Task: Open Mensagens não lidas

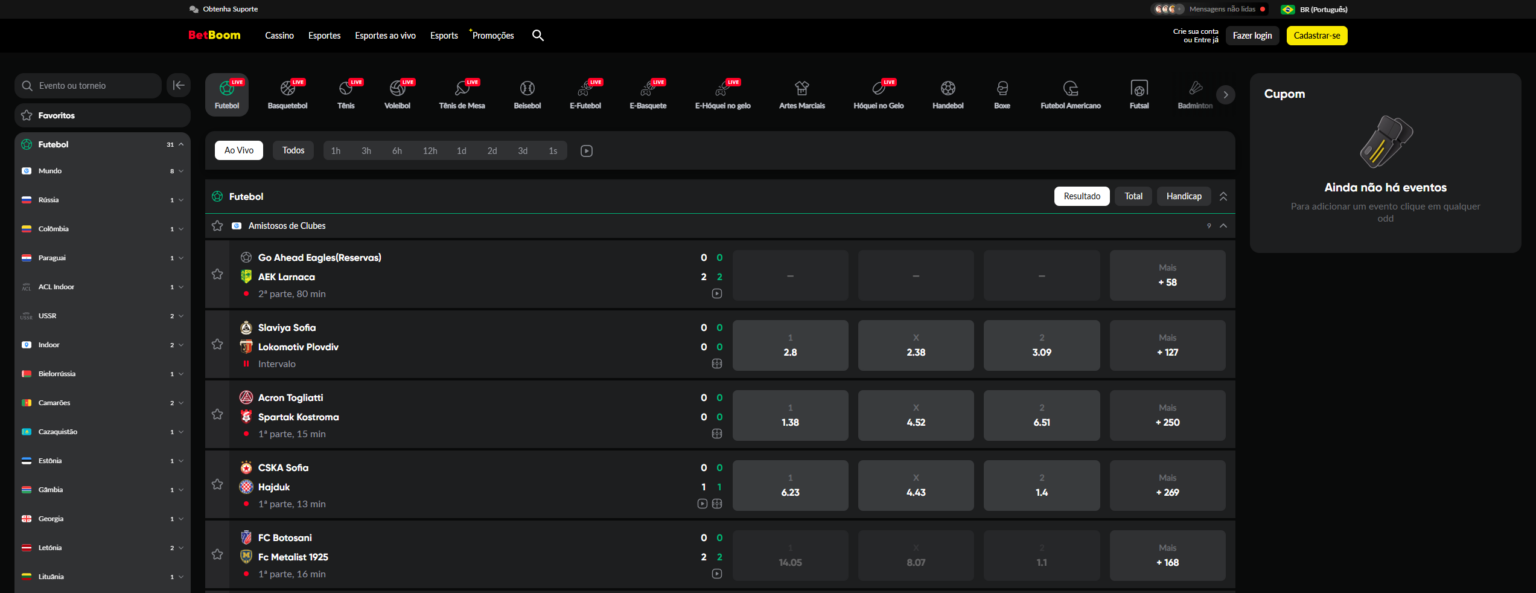Action: (x=1210, y=9)
